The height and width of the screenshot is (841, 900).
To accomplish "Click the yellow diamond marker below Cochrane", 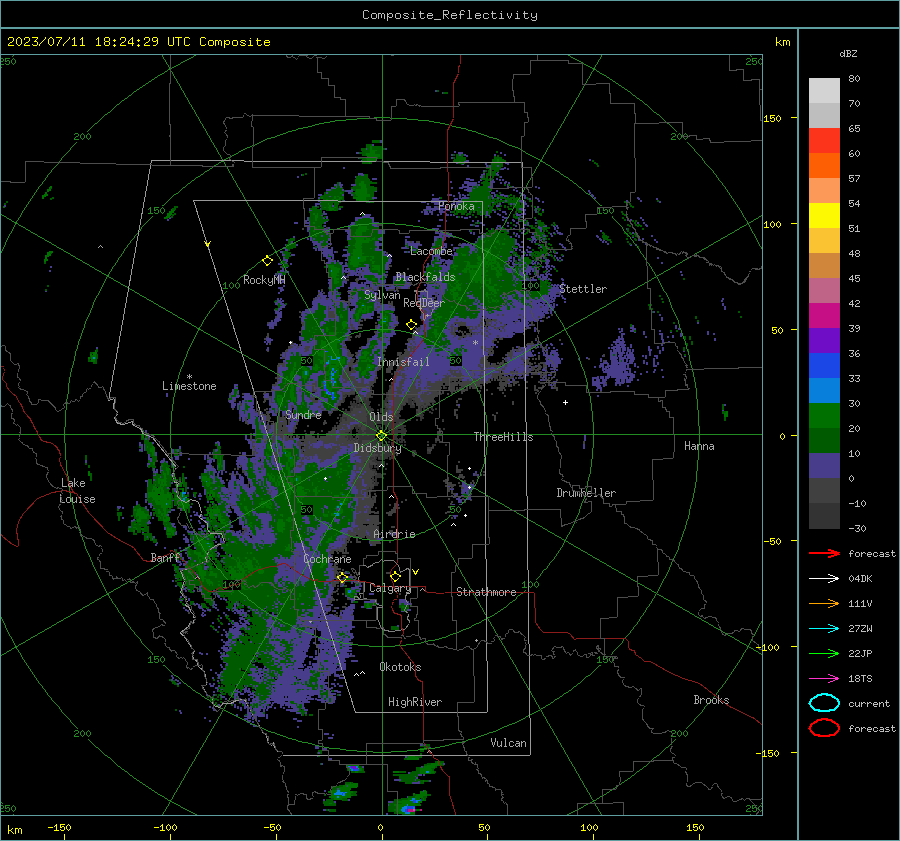I will (x=342, y=578).
